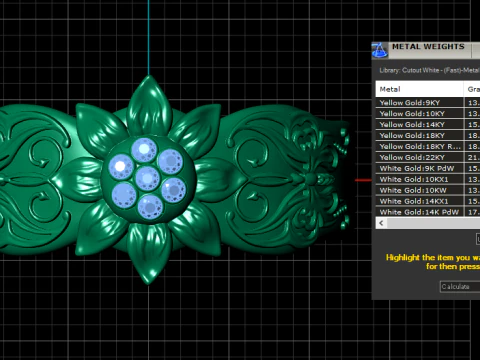Screen dimensions: 480x360
Task: Select the Yellow Gold:22KY row
Action: point(428,157)
